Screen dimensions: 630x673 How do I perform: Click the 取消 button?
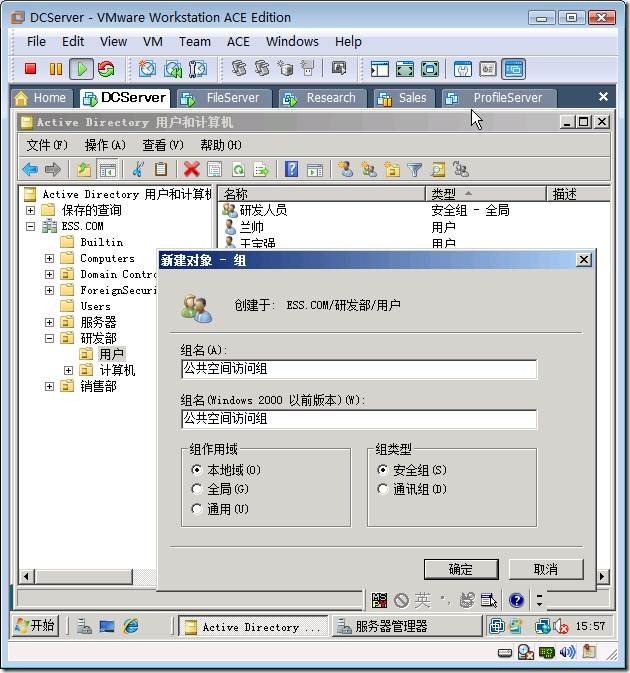click(546, 570)
